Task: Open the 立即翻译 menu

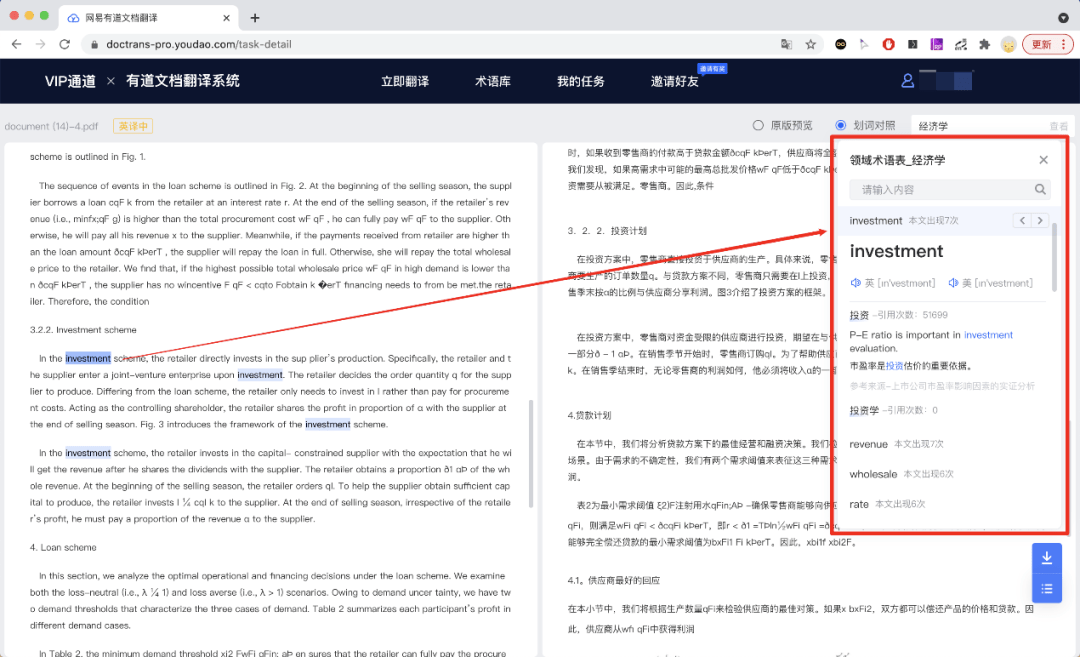Action: coord(405,81)
